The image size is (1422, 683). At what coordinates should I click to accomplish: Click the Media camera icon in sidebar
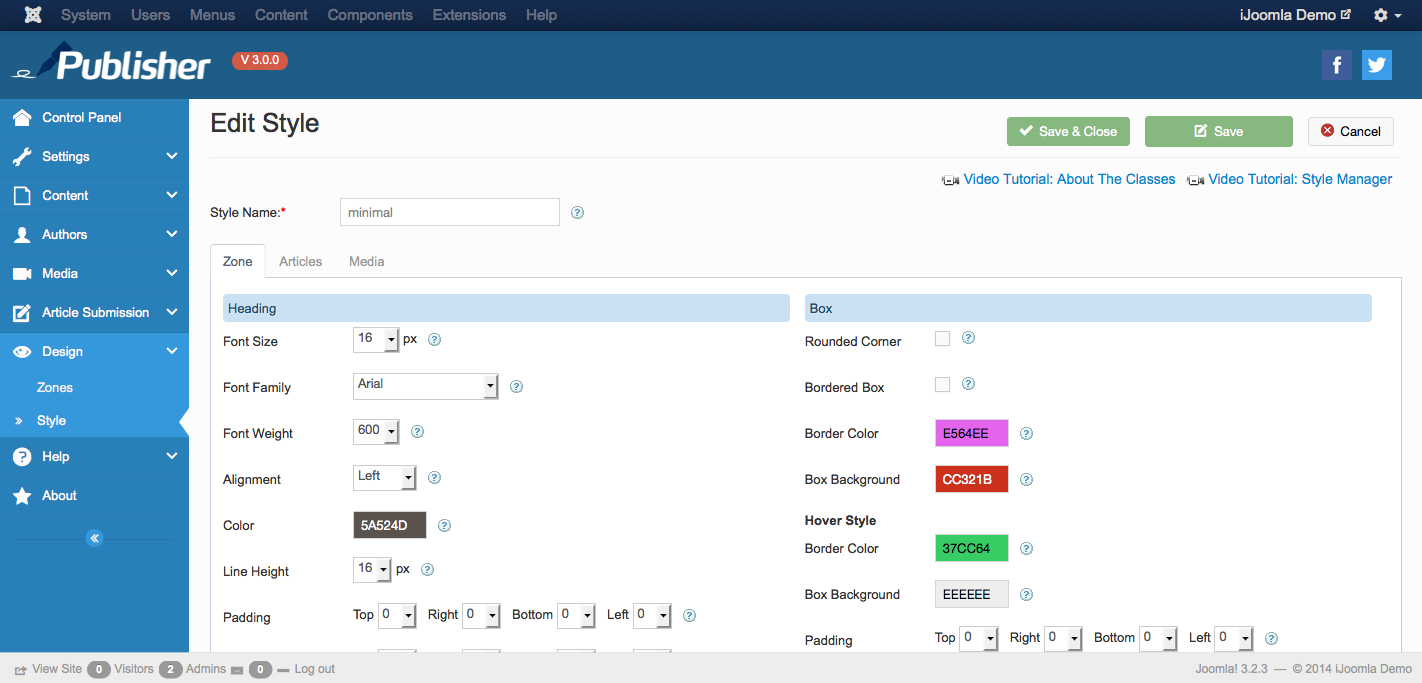[x=22, y=273]
